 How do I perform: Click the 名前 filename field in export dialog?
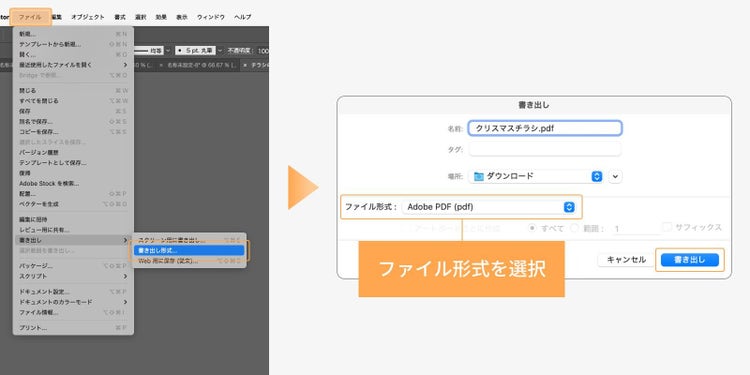tap(545, 128)
